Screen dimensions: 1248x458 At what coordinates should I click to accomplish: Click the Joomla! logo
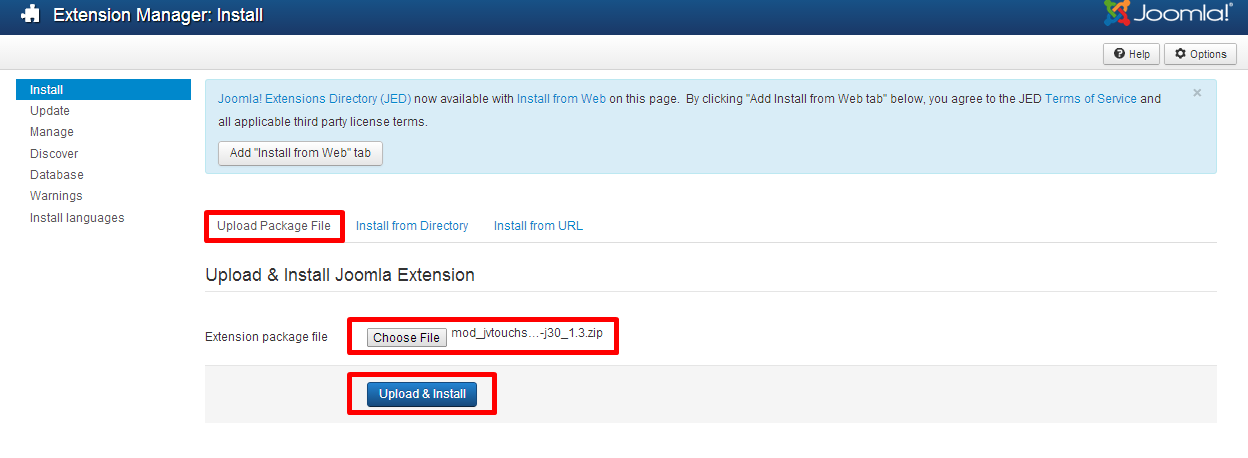(x=1168, y=14)
